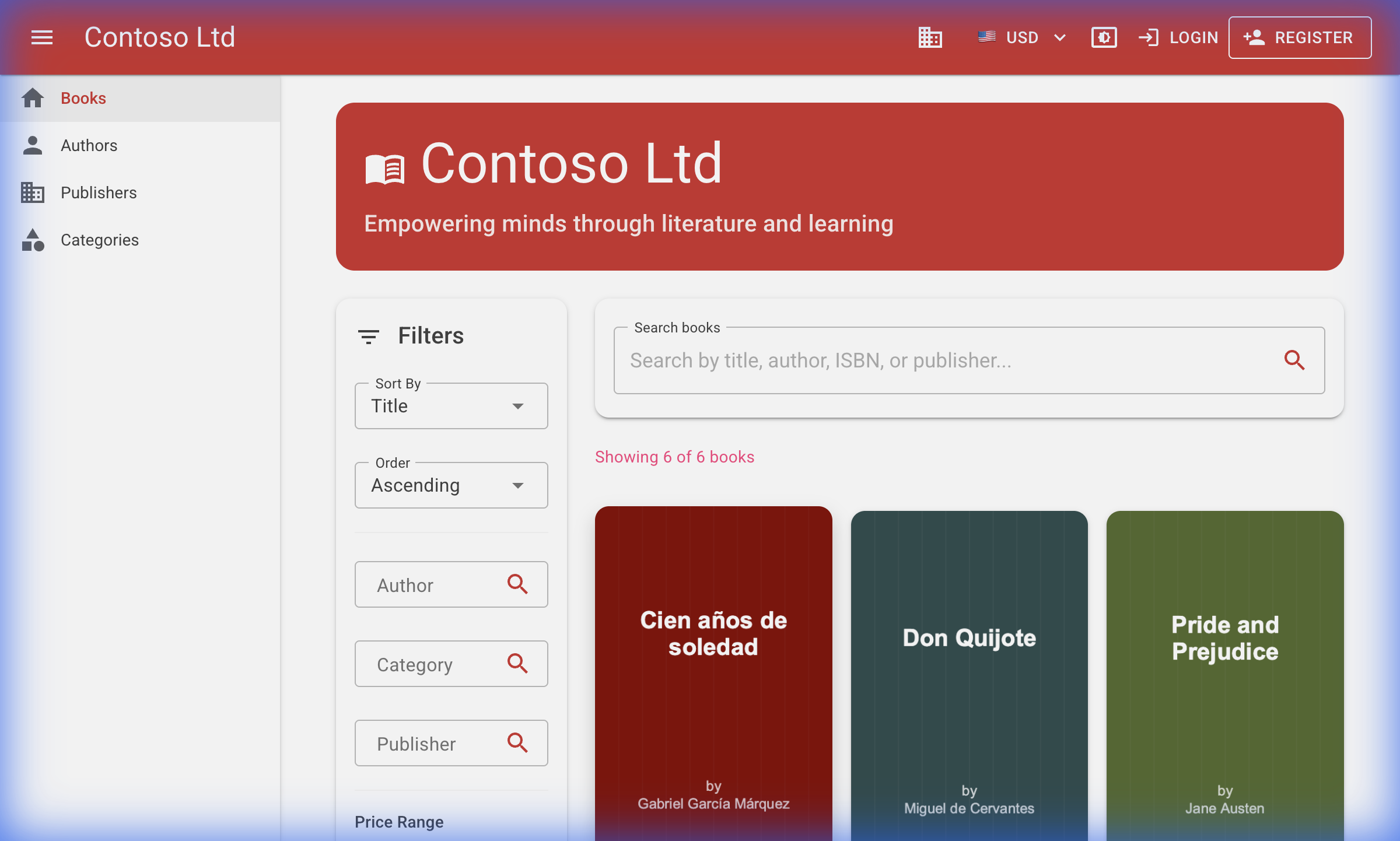This screenshot has width=1400, height=841.
Task: Click the shapes icon beside Categories
Action: tap(33, 240)
